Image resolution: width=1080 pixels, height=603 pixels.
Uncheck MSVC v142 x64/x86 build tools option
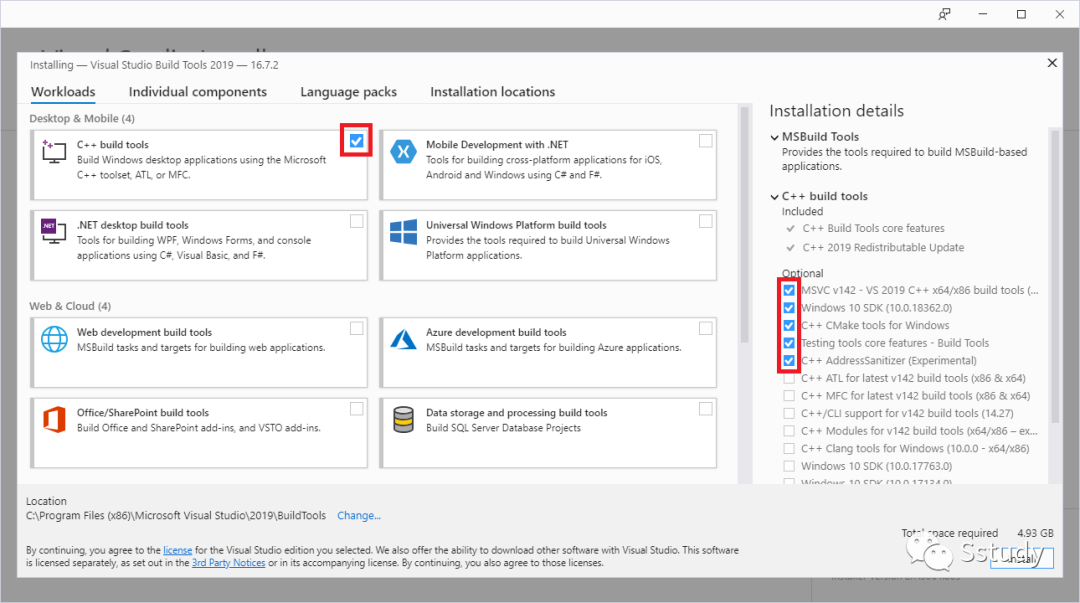[789, 290]
